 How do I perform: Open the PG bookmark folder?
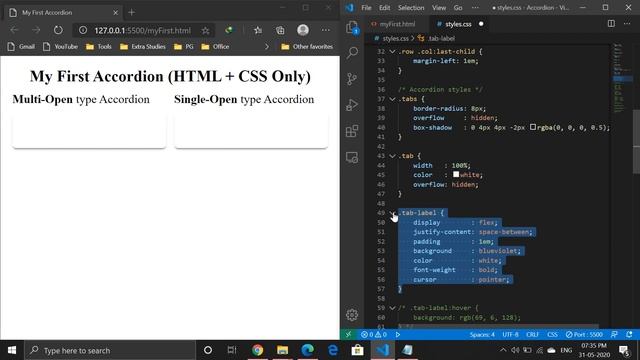tap(184, 47)
